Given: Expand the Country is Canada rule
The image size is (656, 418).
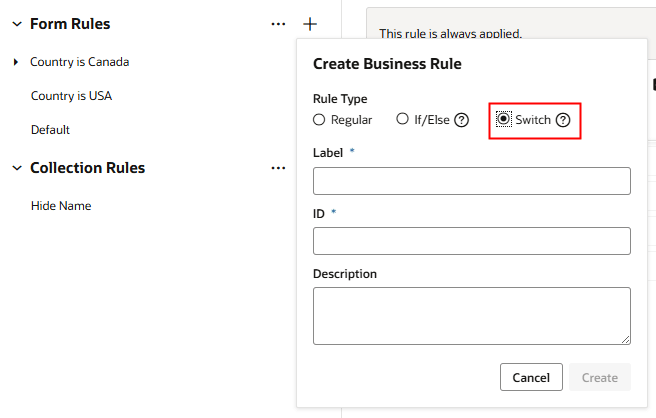Looking at the screenshot, I should (x=16, y=62).
